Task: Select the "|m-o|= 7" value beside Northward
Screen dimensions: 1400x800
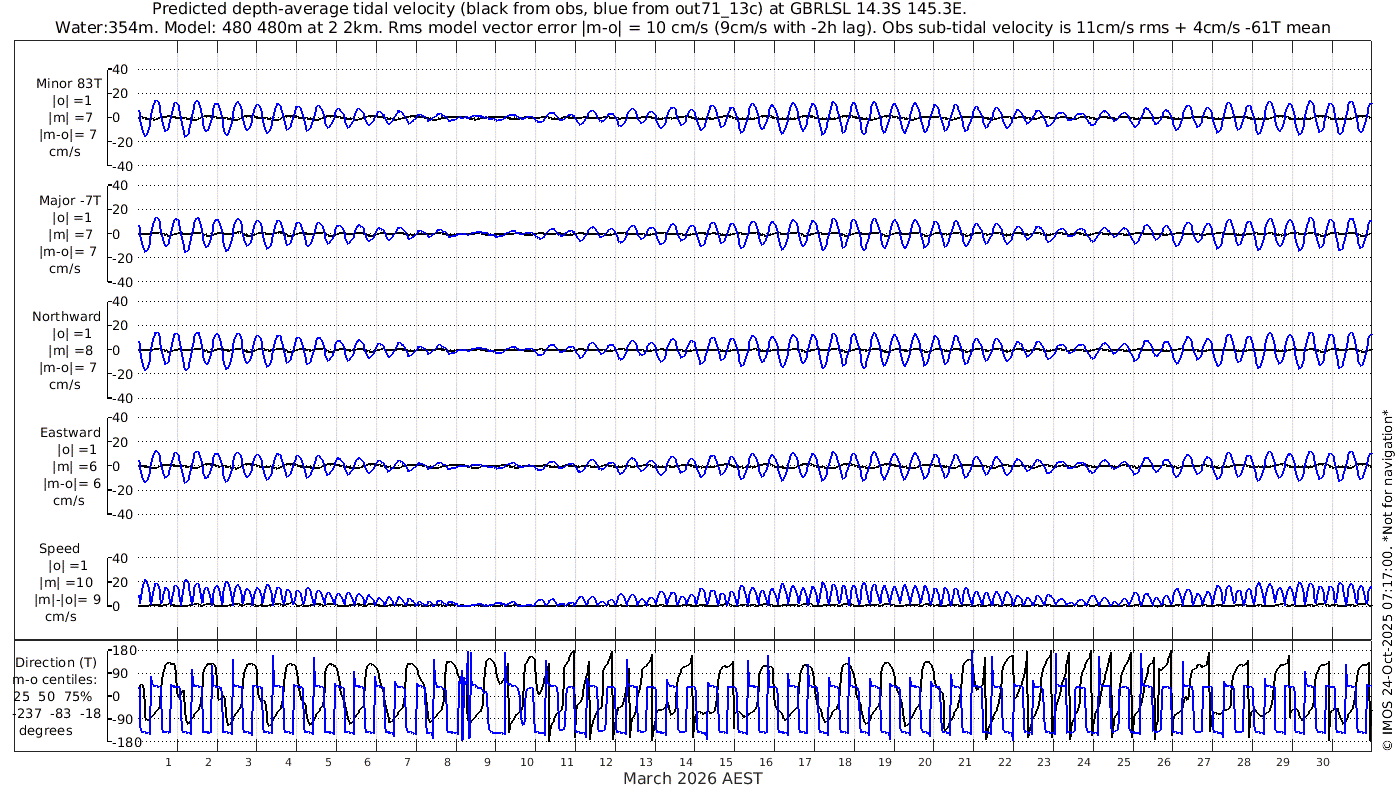Action: pos(68,368)
